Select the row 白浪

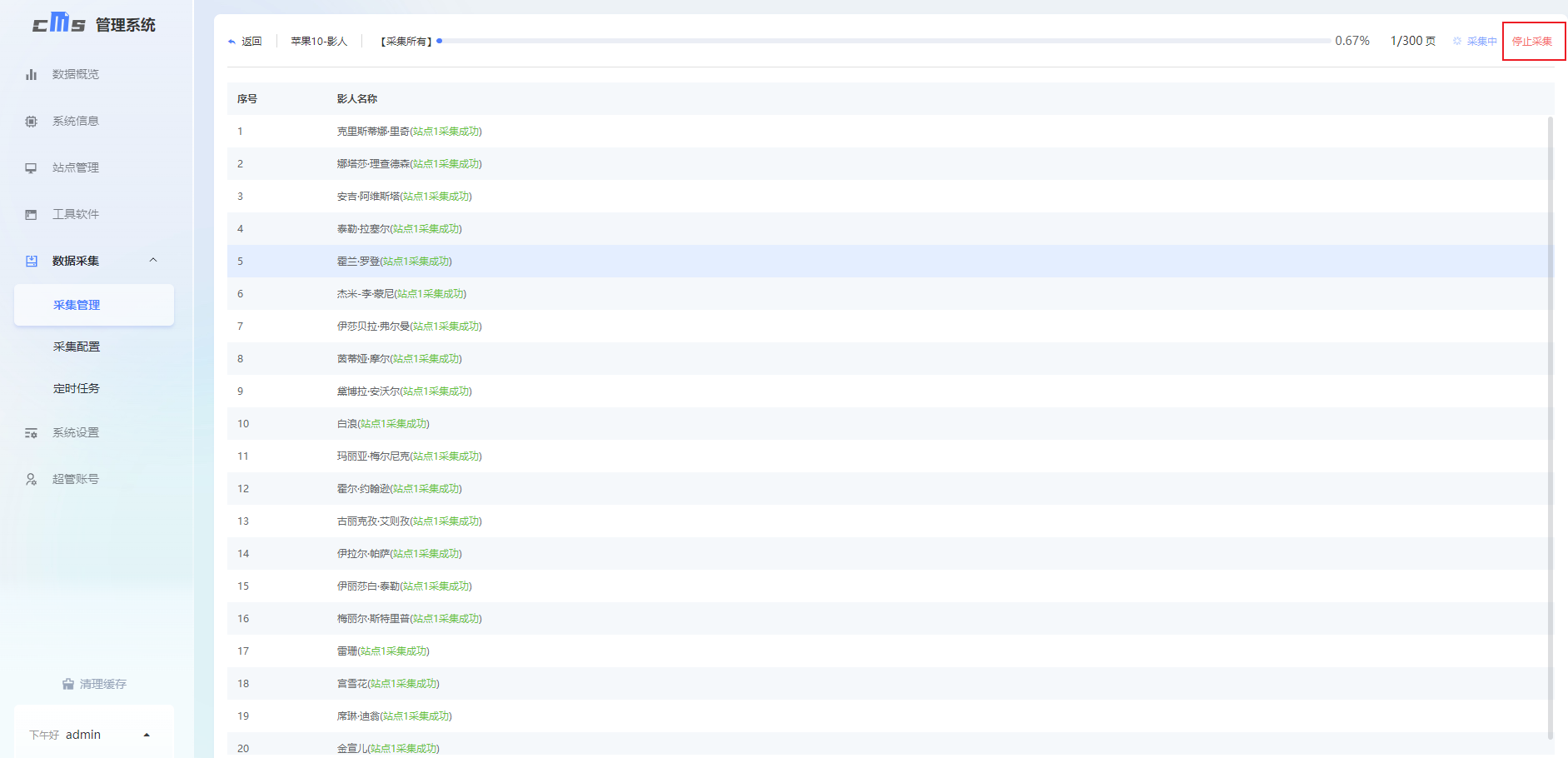pyautogui.click(x=890, y=423)
